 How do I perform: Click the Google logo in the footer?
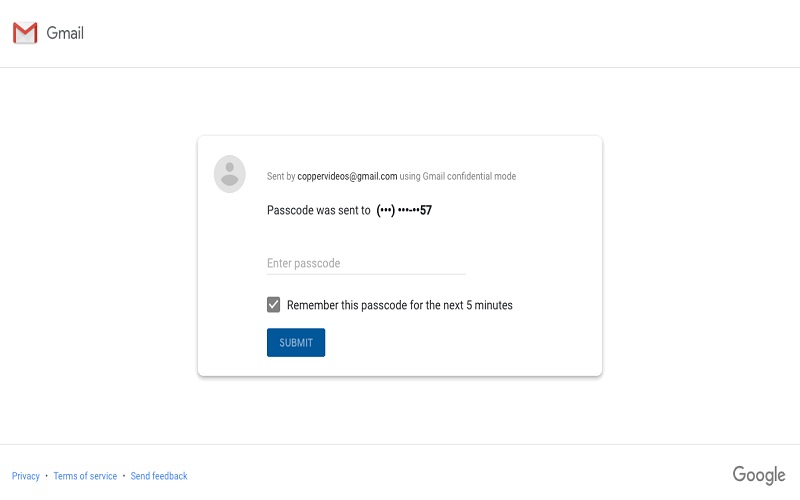click(x=759, y=475)
